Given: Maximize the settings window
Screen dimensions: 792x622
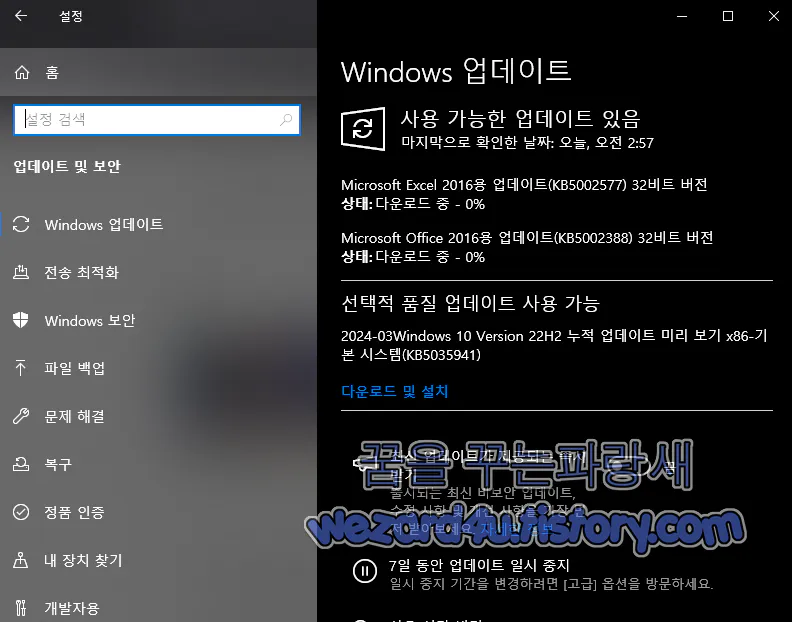Looking at the screenshot, I should (x=728, y=16).
